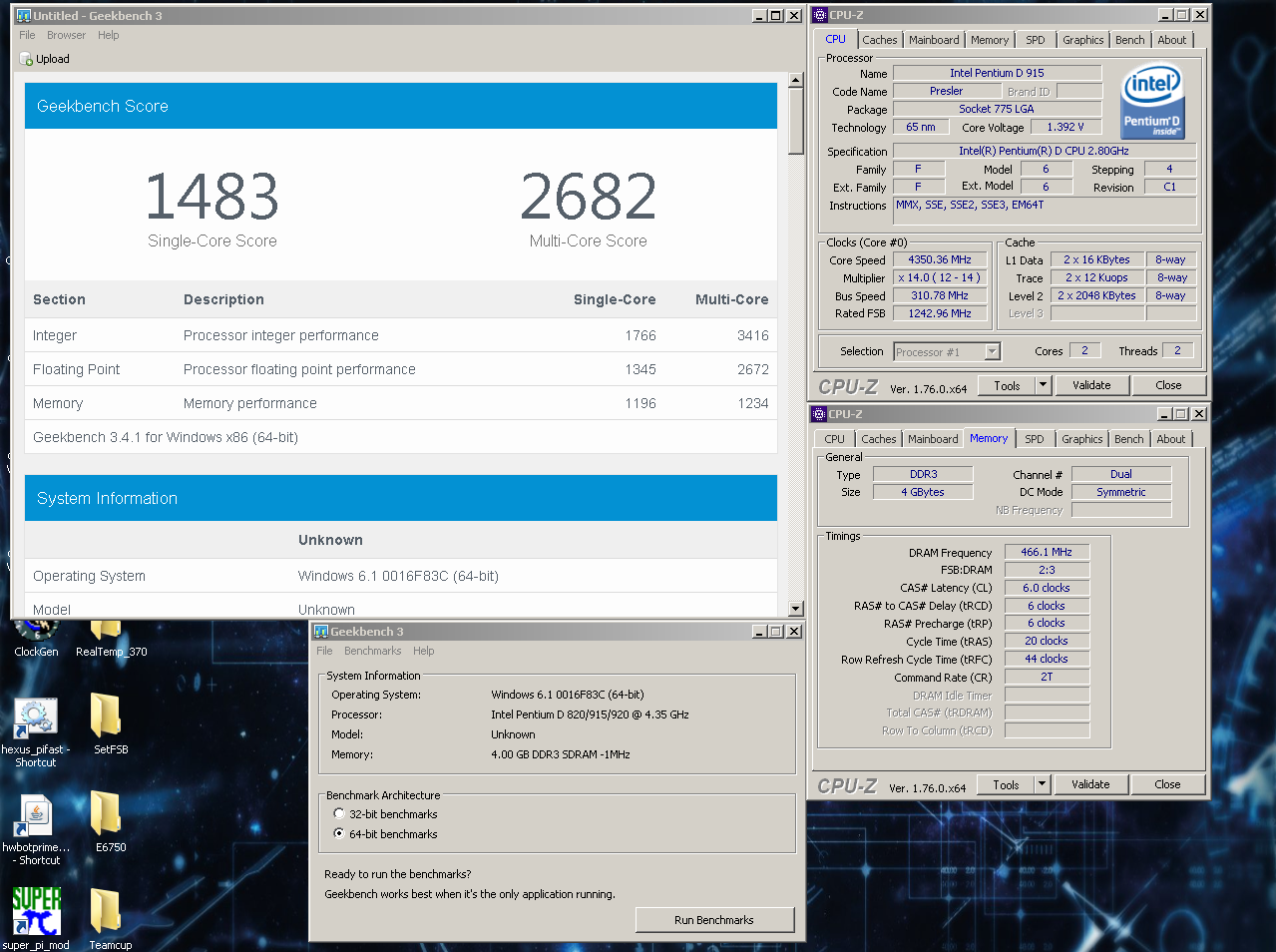Click the Geekbench results scrollbar thumb
The width and height of the screenshot is (1276, 952).
(795, 121)
